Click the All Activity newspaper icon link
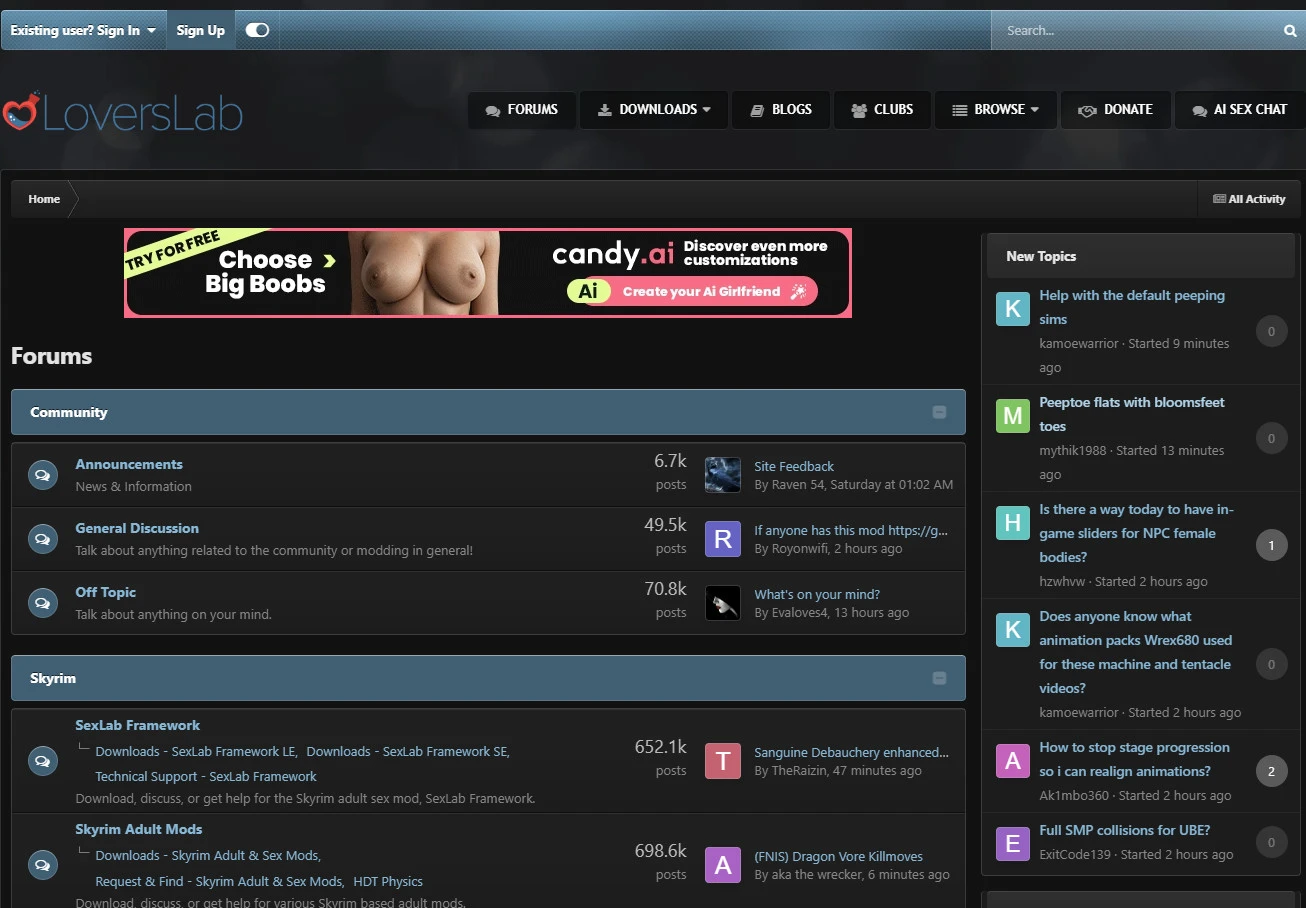1306x908 pixels. [1249, 199]
